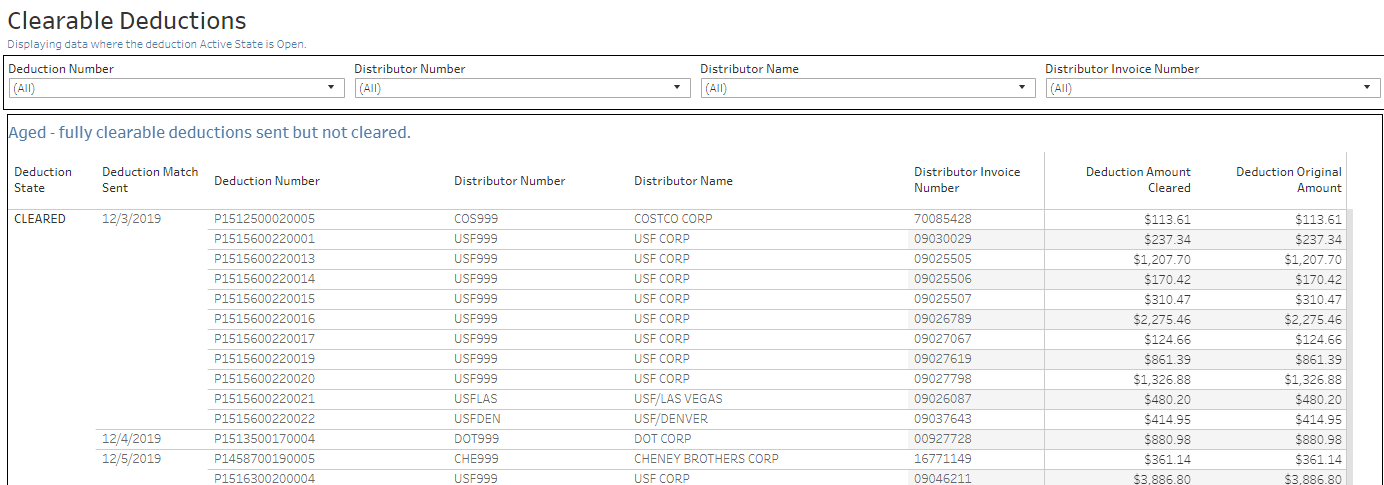The height and width of the screenshot is (485, 1384).
Task: Click the COSTCO CORP distributor name cell
Action: coord(673,219)
